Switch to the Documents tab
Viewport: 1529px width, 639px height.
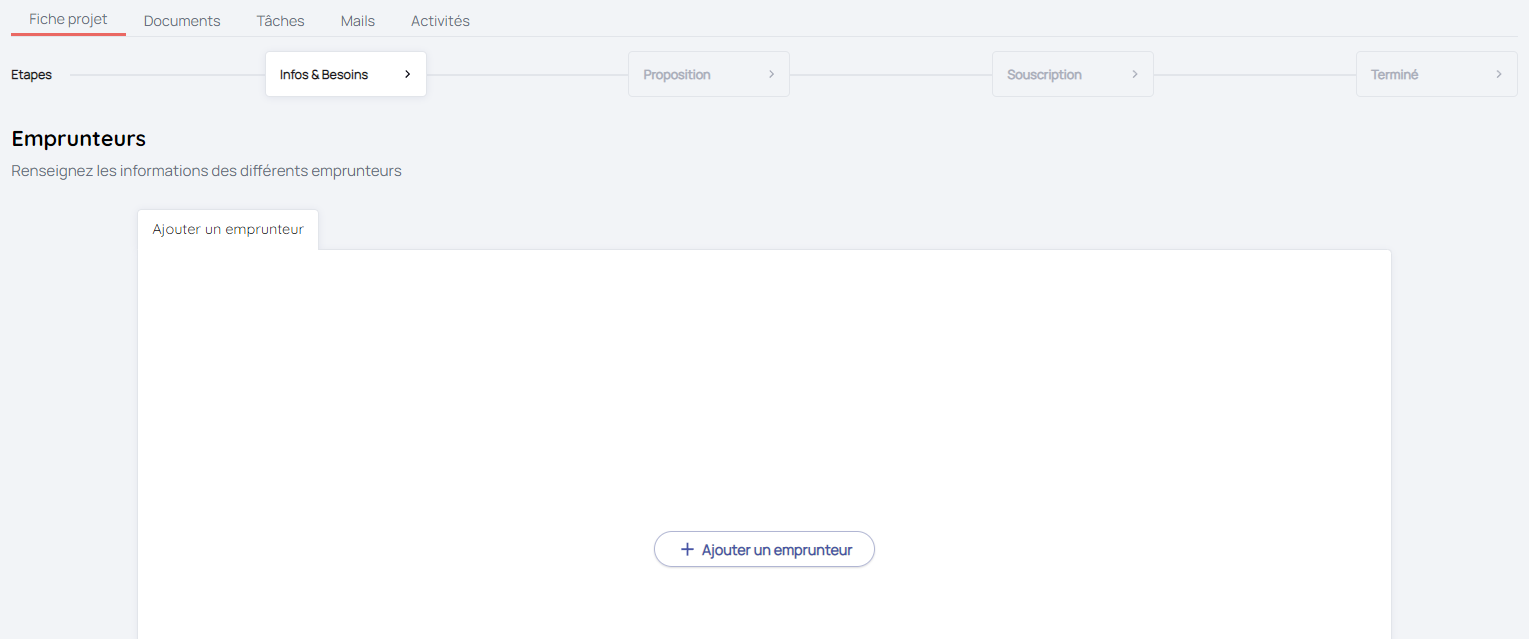pos(182,21)
